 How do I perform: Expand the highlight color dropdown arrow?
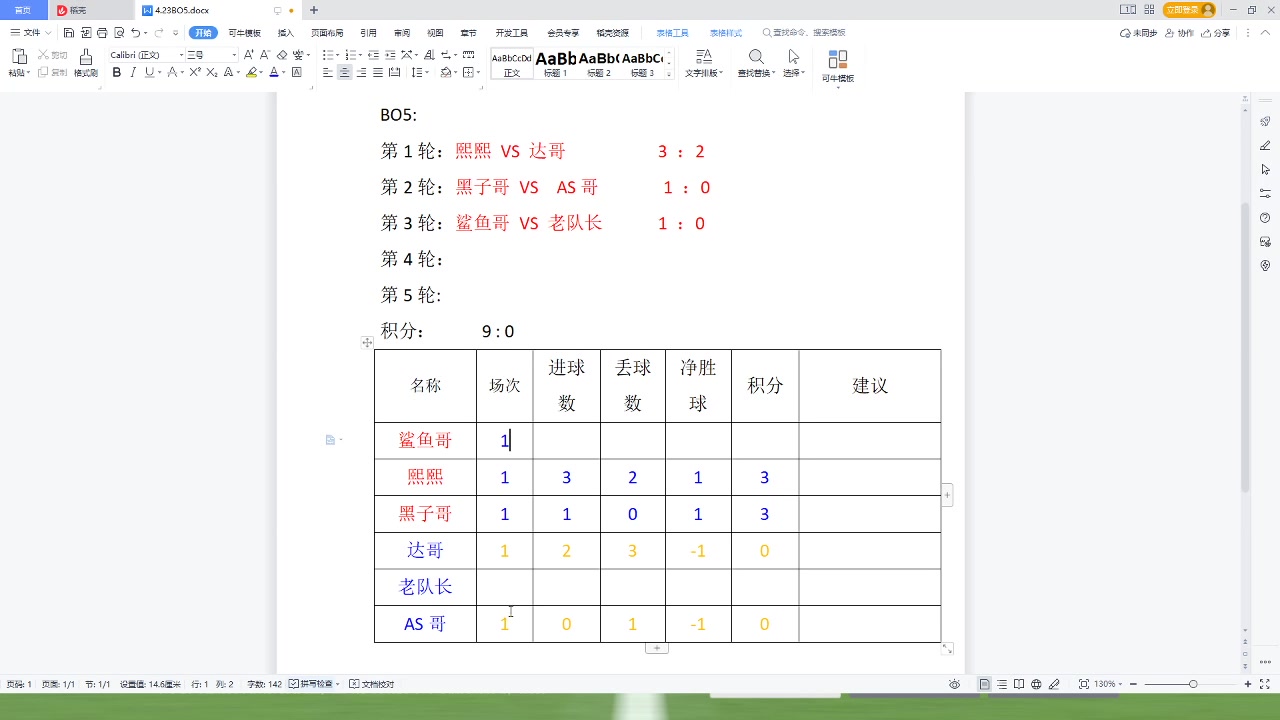(x=262, y=72)
